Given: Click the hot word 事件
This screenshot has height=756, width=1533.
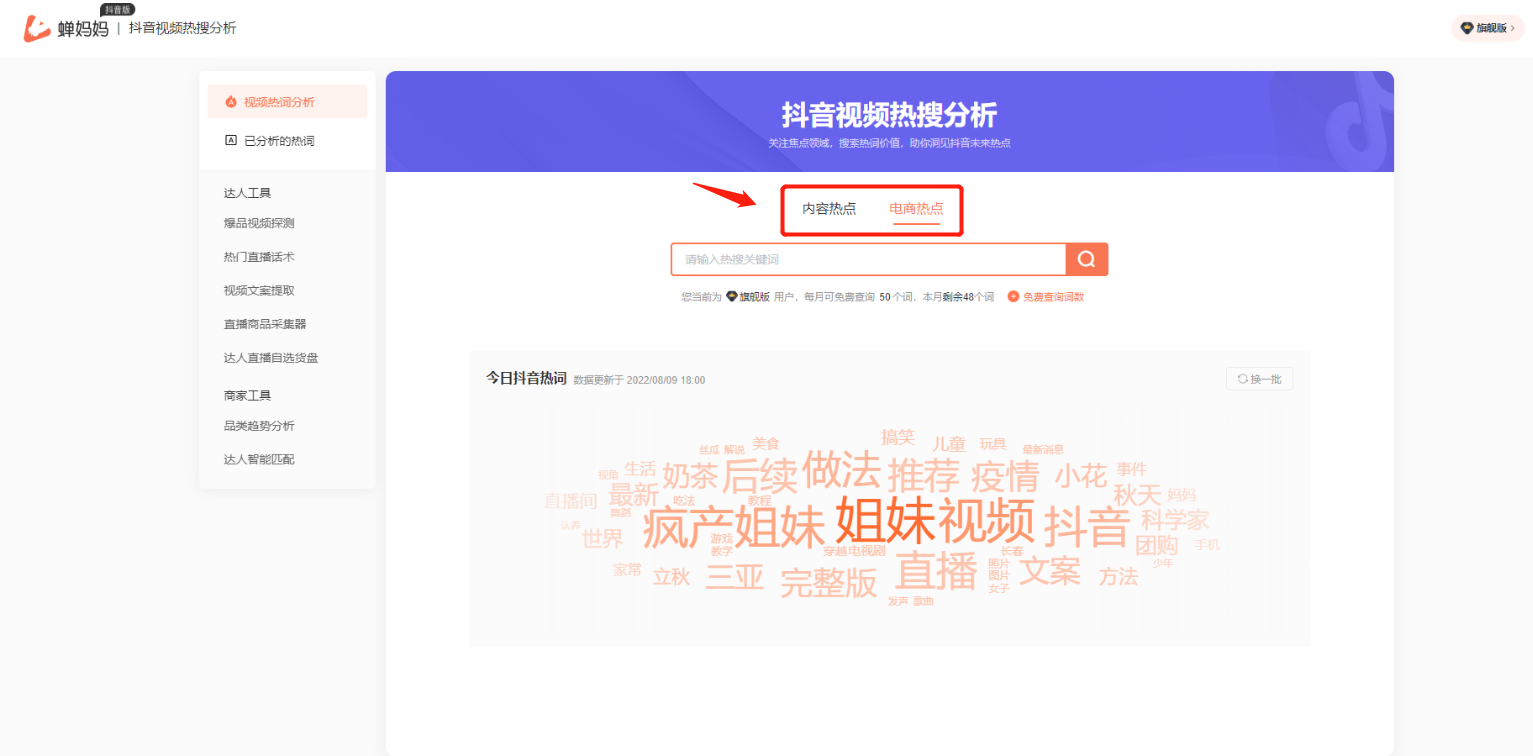Looking at the screenshot, I should tap(1132, 468).
